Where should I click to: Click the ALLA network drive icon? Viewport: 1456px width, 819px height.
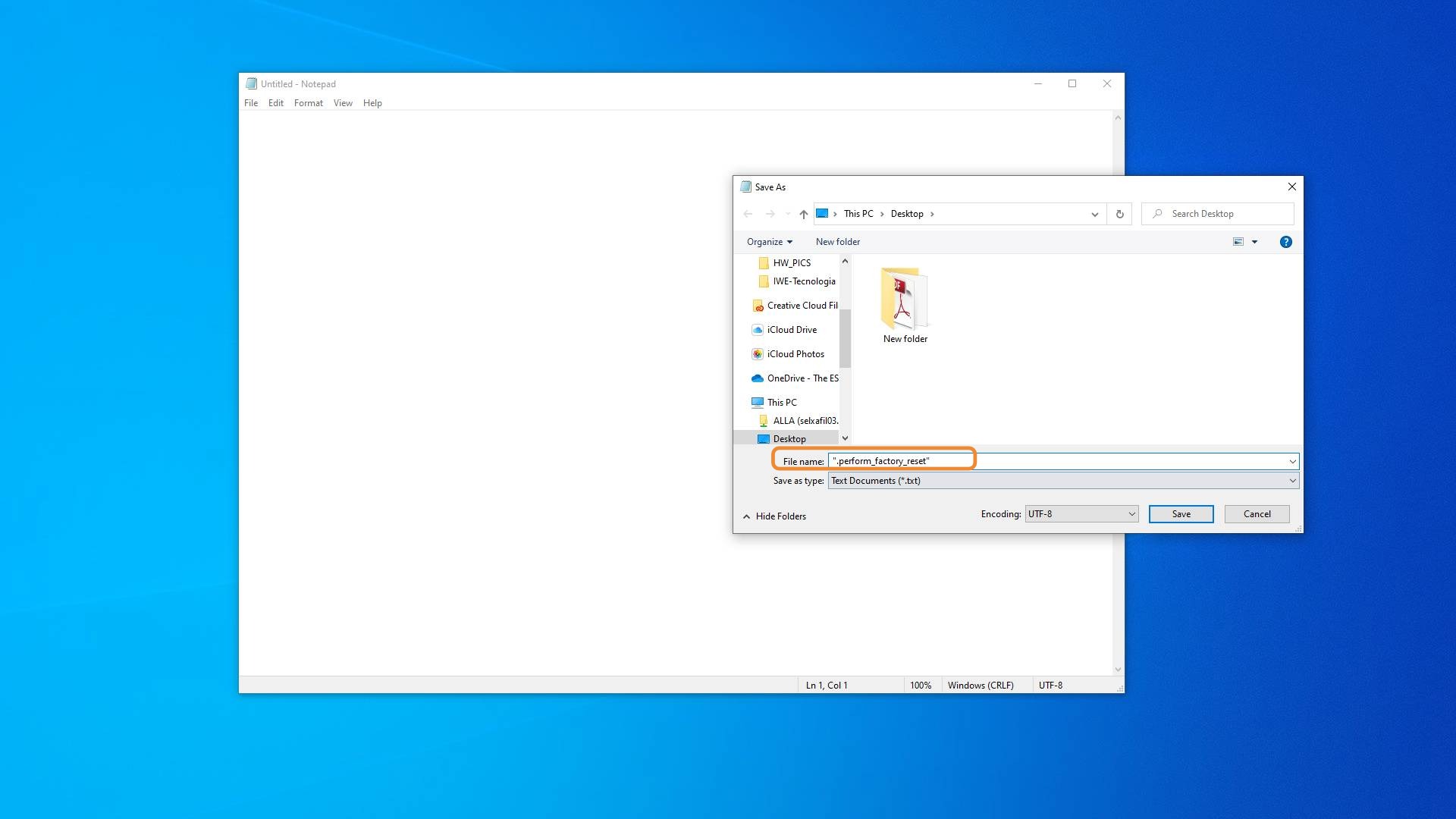pyautogui.click(x=764, y=421)
